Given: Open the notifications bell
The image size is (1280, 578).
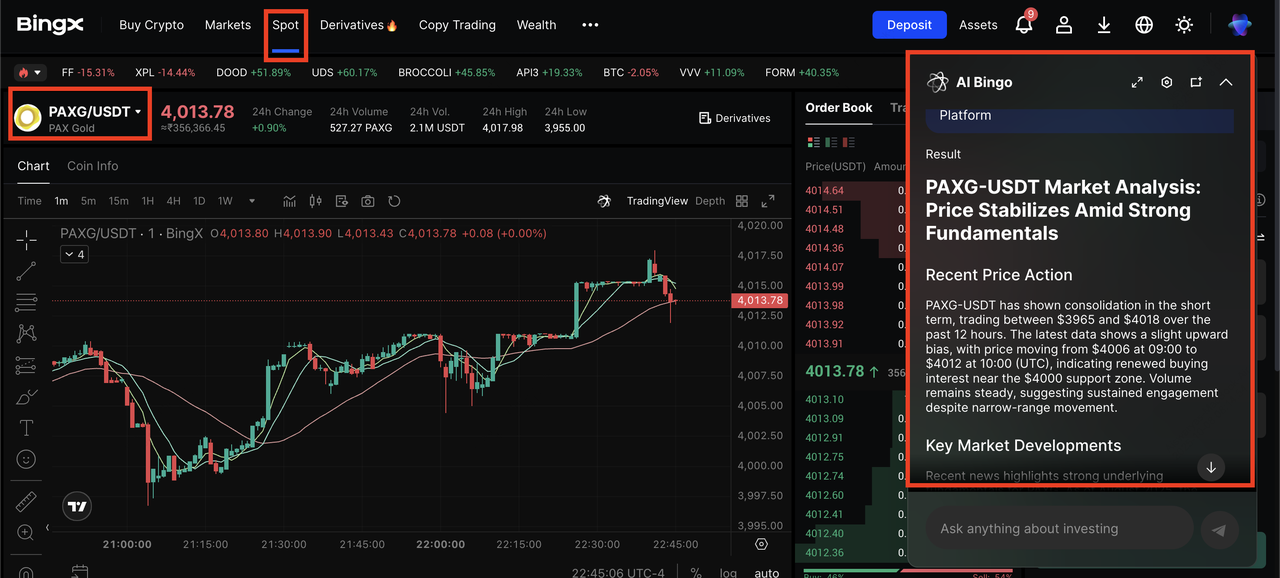Looking at the screenshot, I should (1023, 25).
